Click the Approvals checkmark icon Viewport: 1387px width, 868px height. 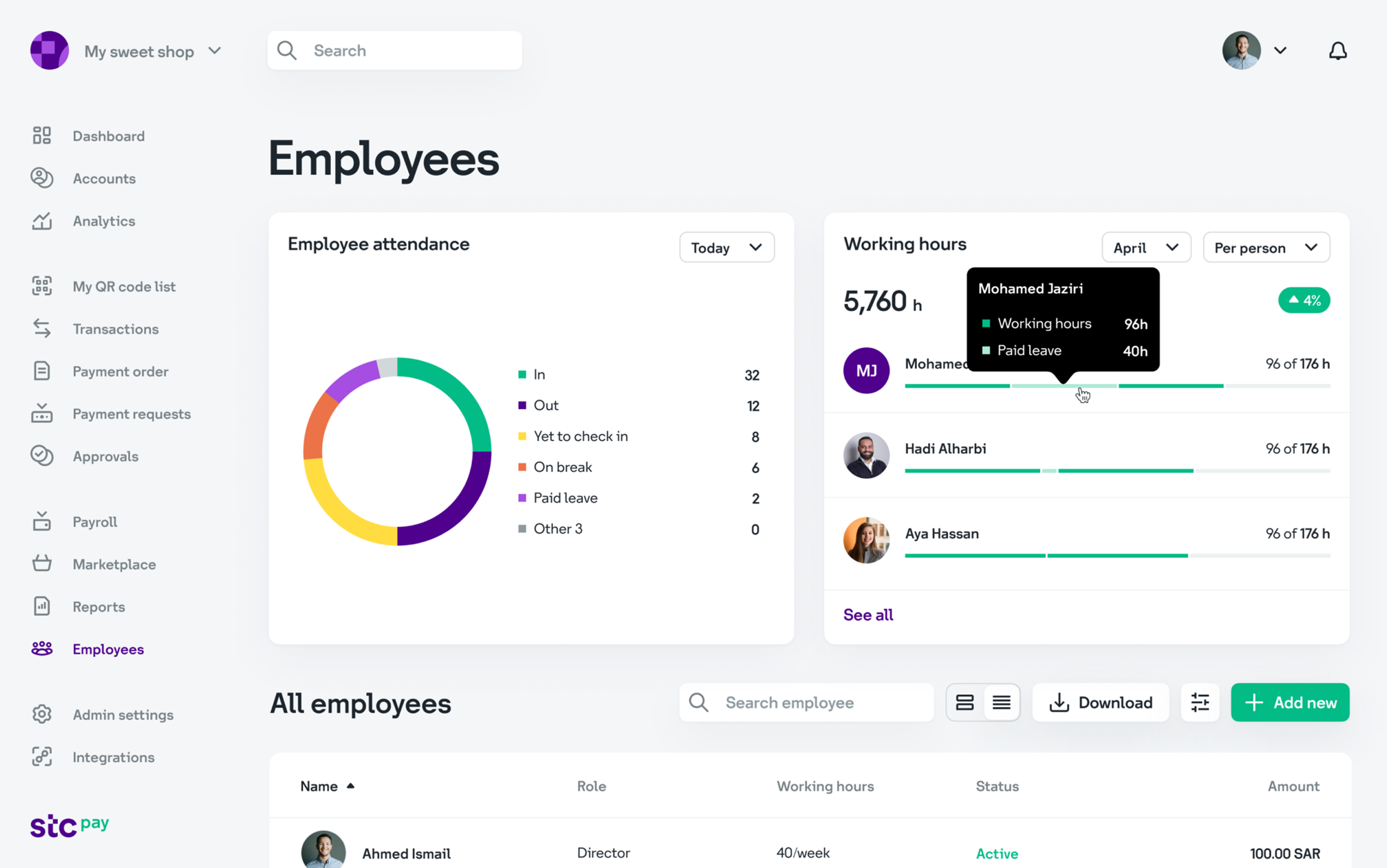point(42,456)
